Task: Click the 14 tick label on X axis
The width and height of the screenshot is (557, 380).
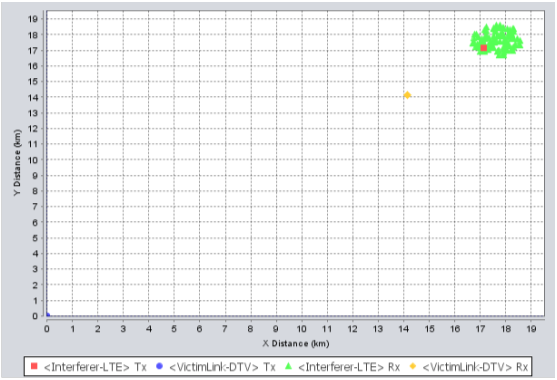Action: tap(404, 329)
